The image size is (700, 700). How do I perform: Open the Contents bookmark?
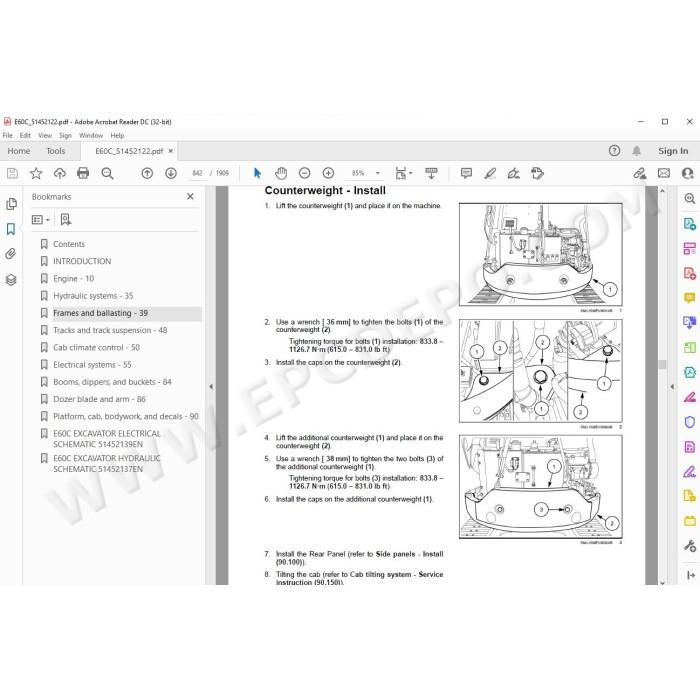pos(69,244)
